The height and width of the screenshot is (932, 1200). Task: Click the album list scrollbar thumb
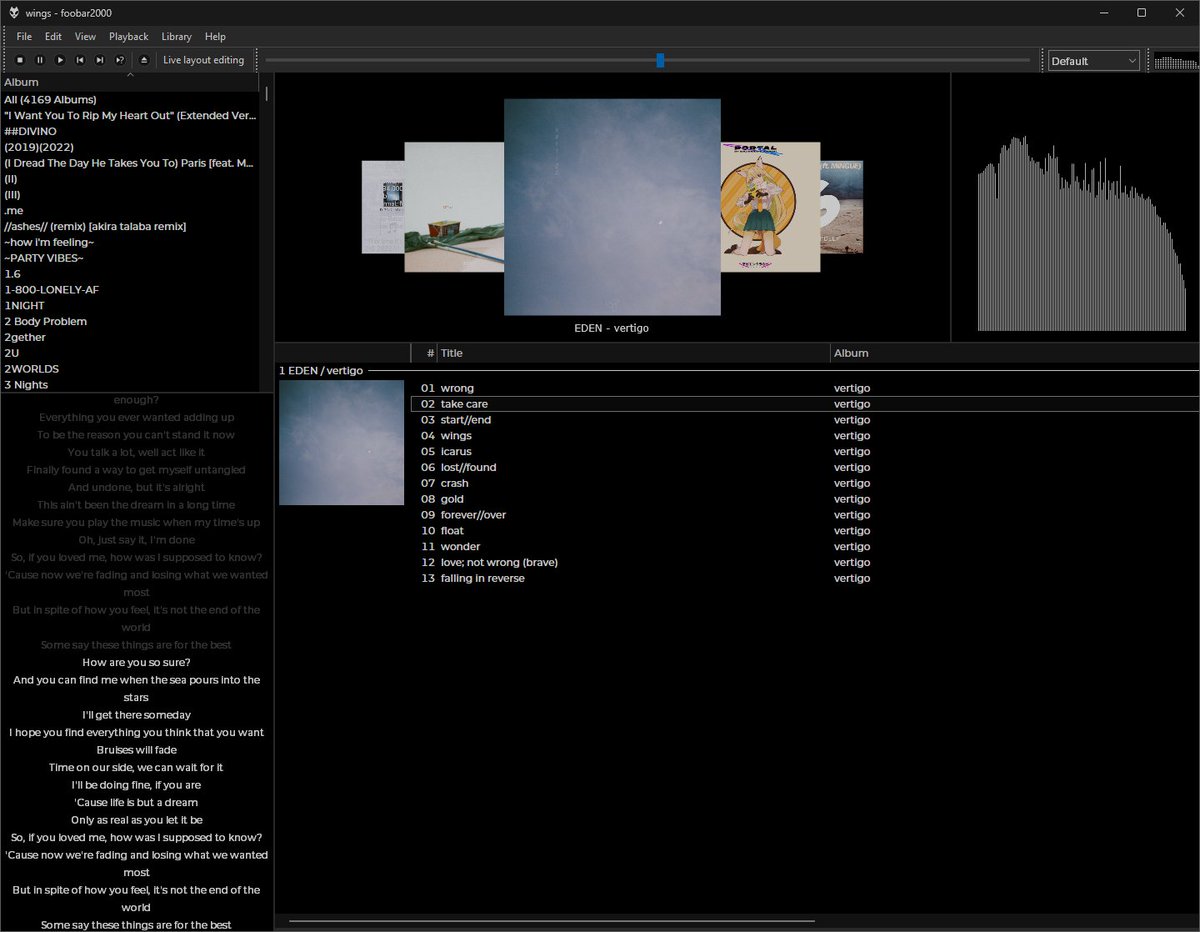267,94
